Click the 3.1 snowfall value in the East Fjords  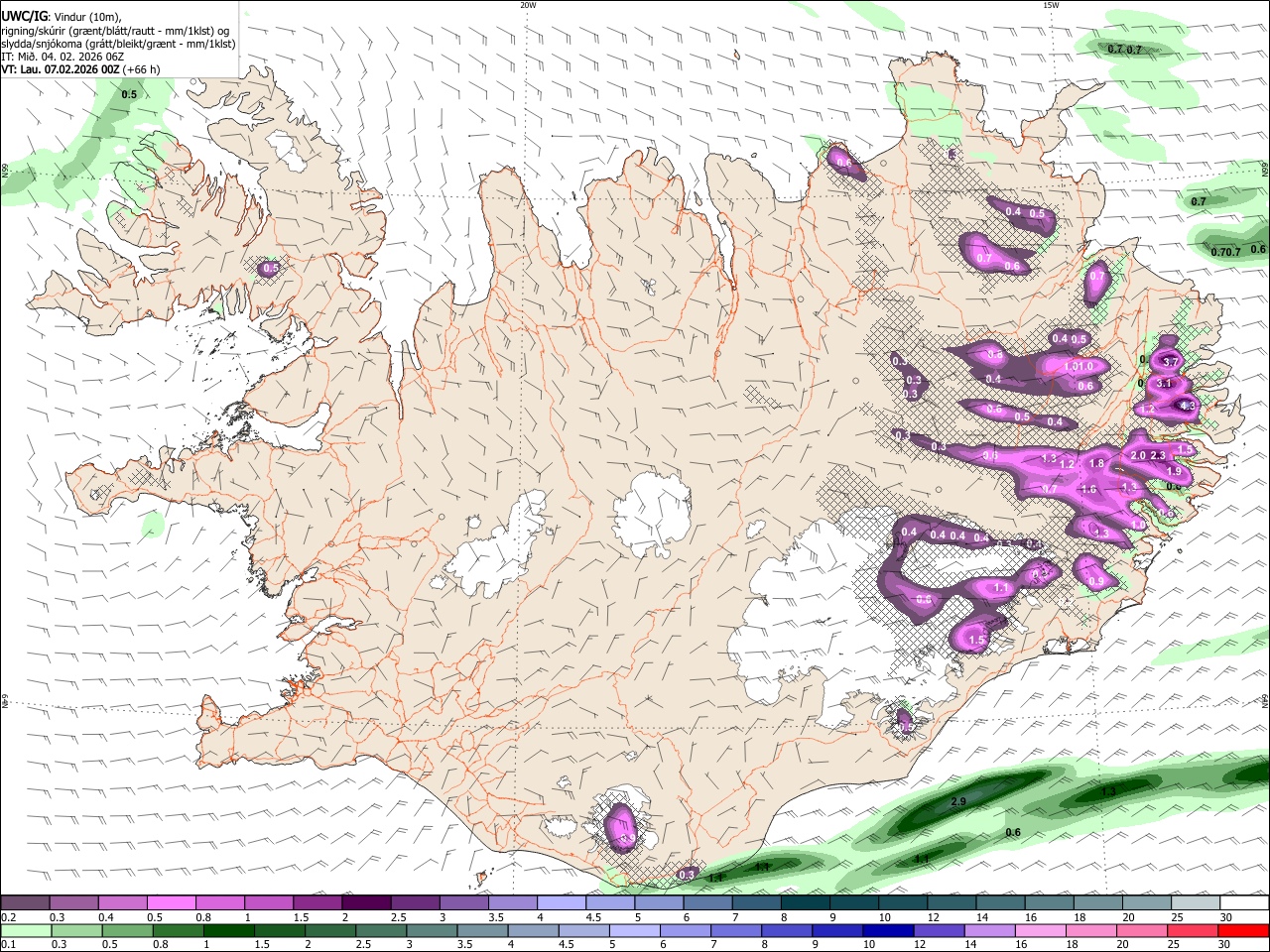pyautogui.click(x=1165, y=384)
